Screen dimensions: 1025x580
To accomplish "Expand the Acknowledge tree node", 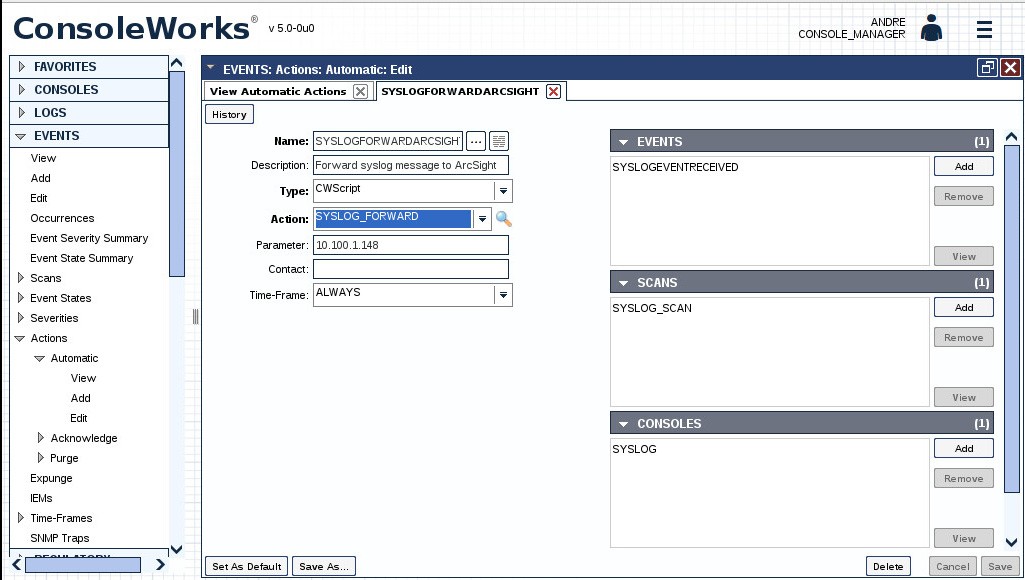I will coord(41,437).
